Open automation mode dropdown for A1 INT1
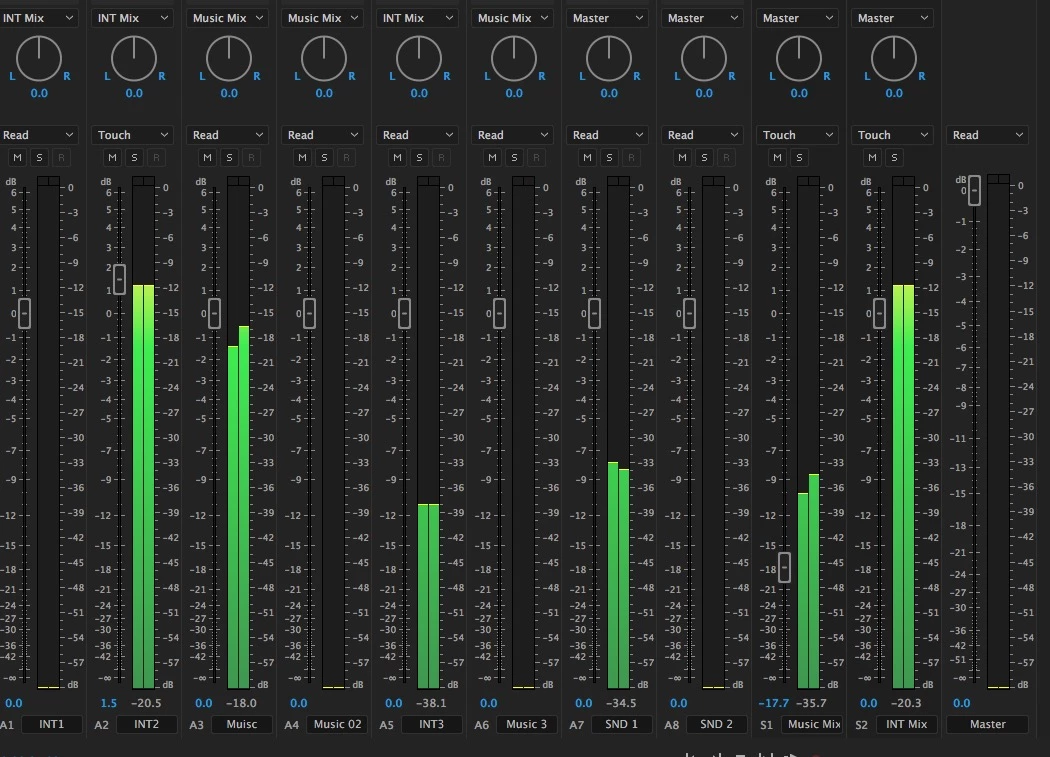This screenshot has width=1050, height=757. point(38,135)
